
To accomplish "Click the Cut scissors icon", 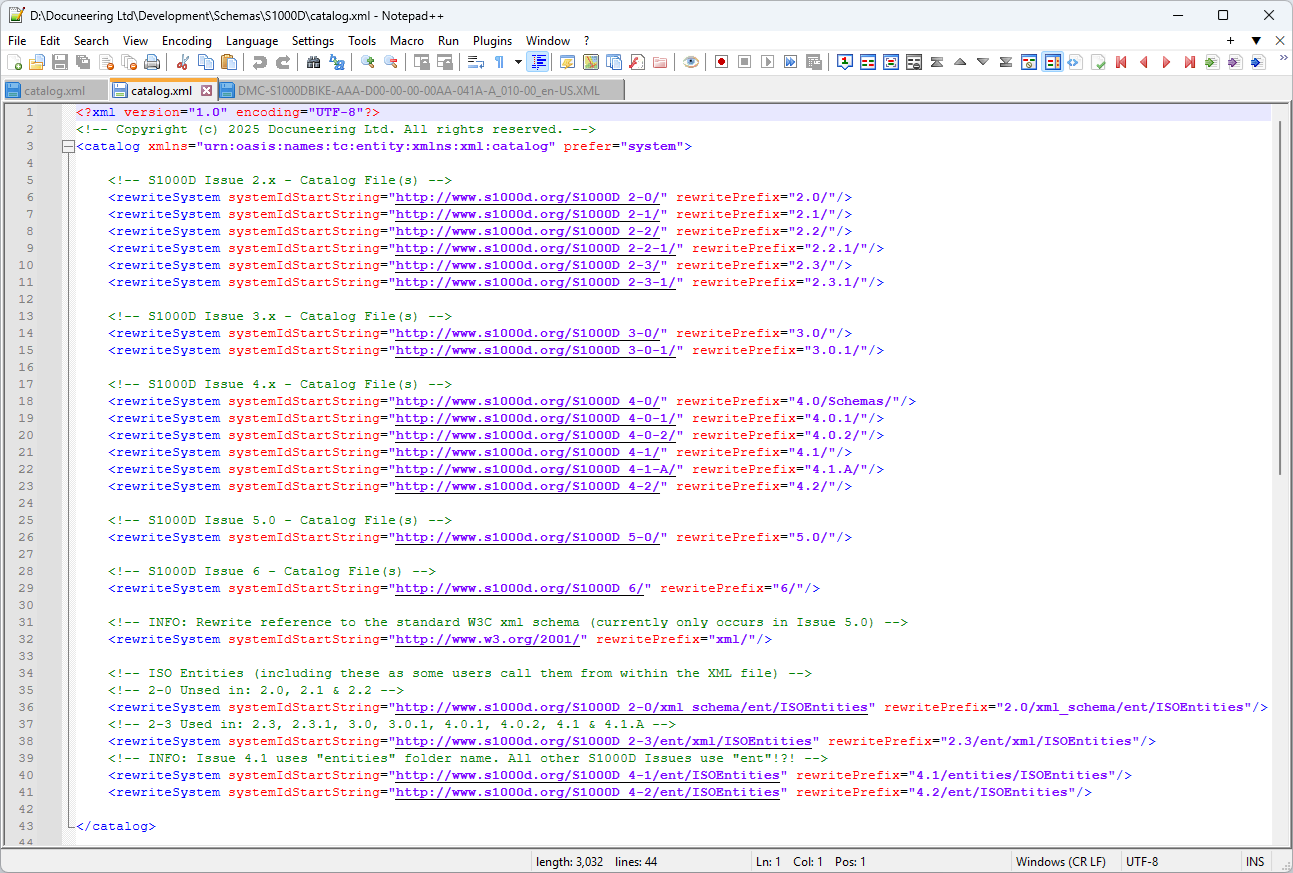I will [182, 62].
